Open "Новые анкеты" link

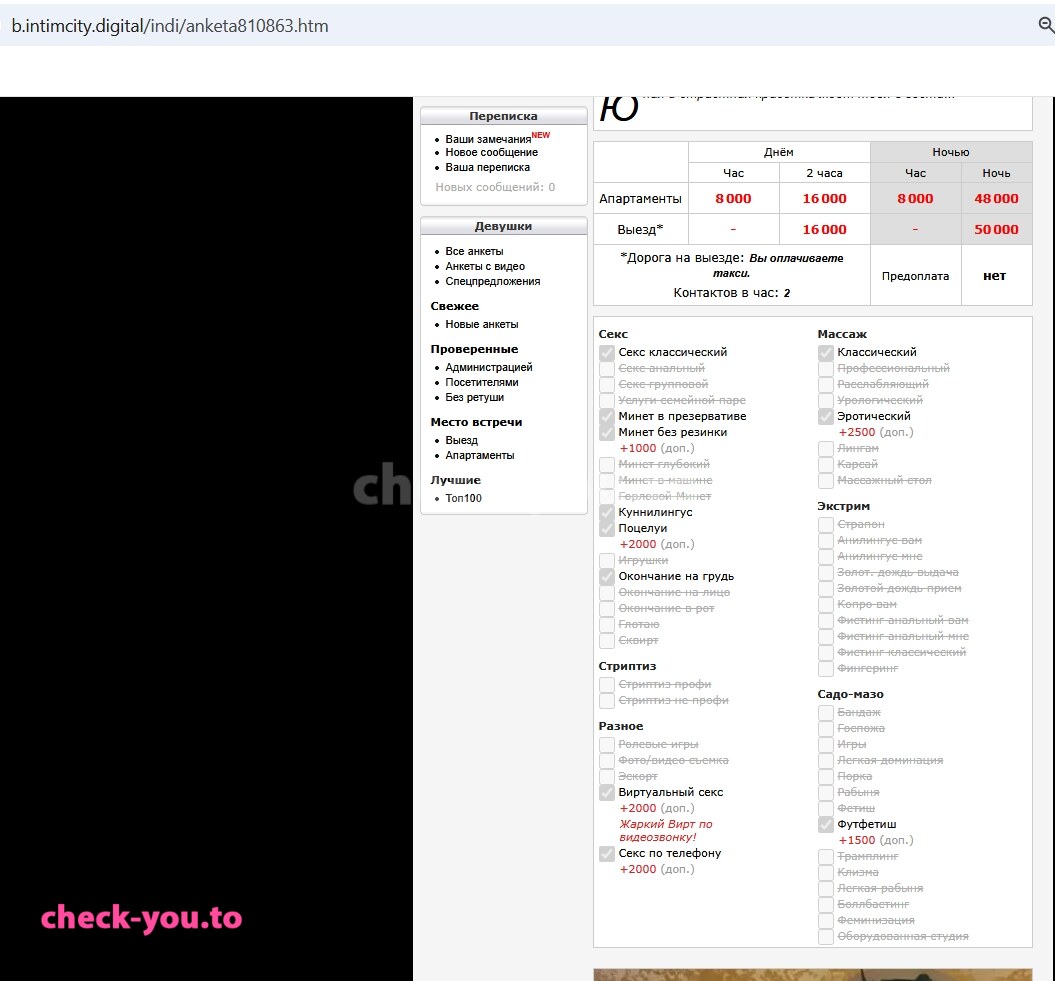(481, 324)
